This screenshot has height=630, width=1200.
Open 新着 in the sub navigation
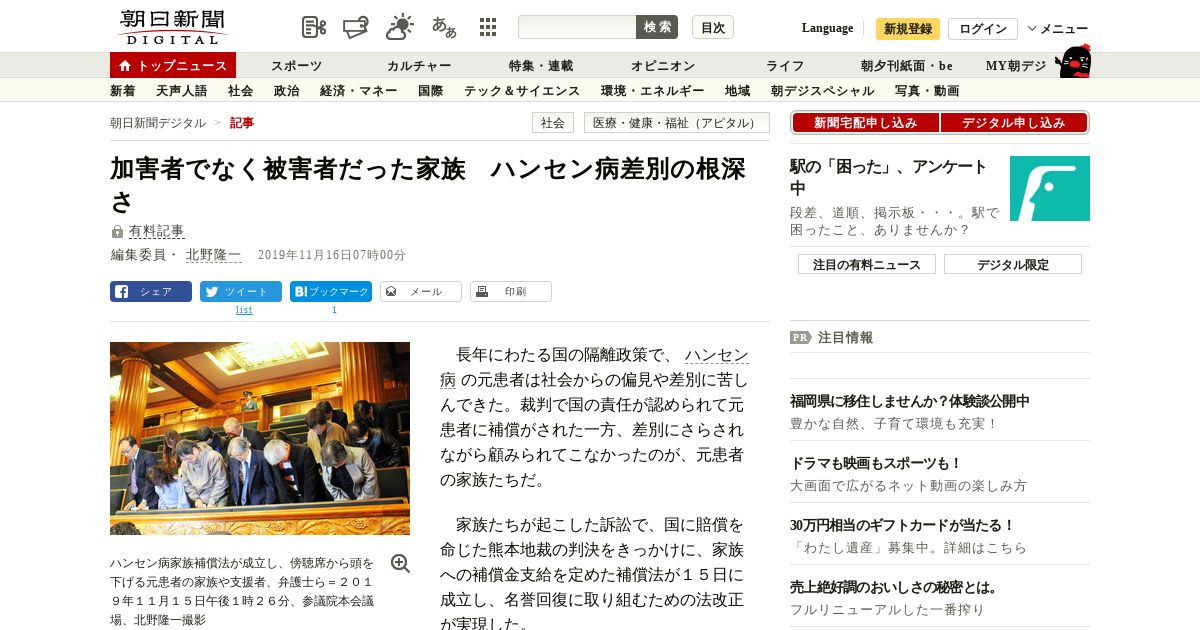(x=123, y=91)
